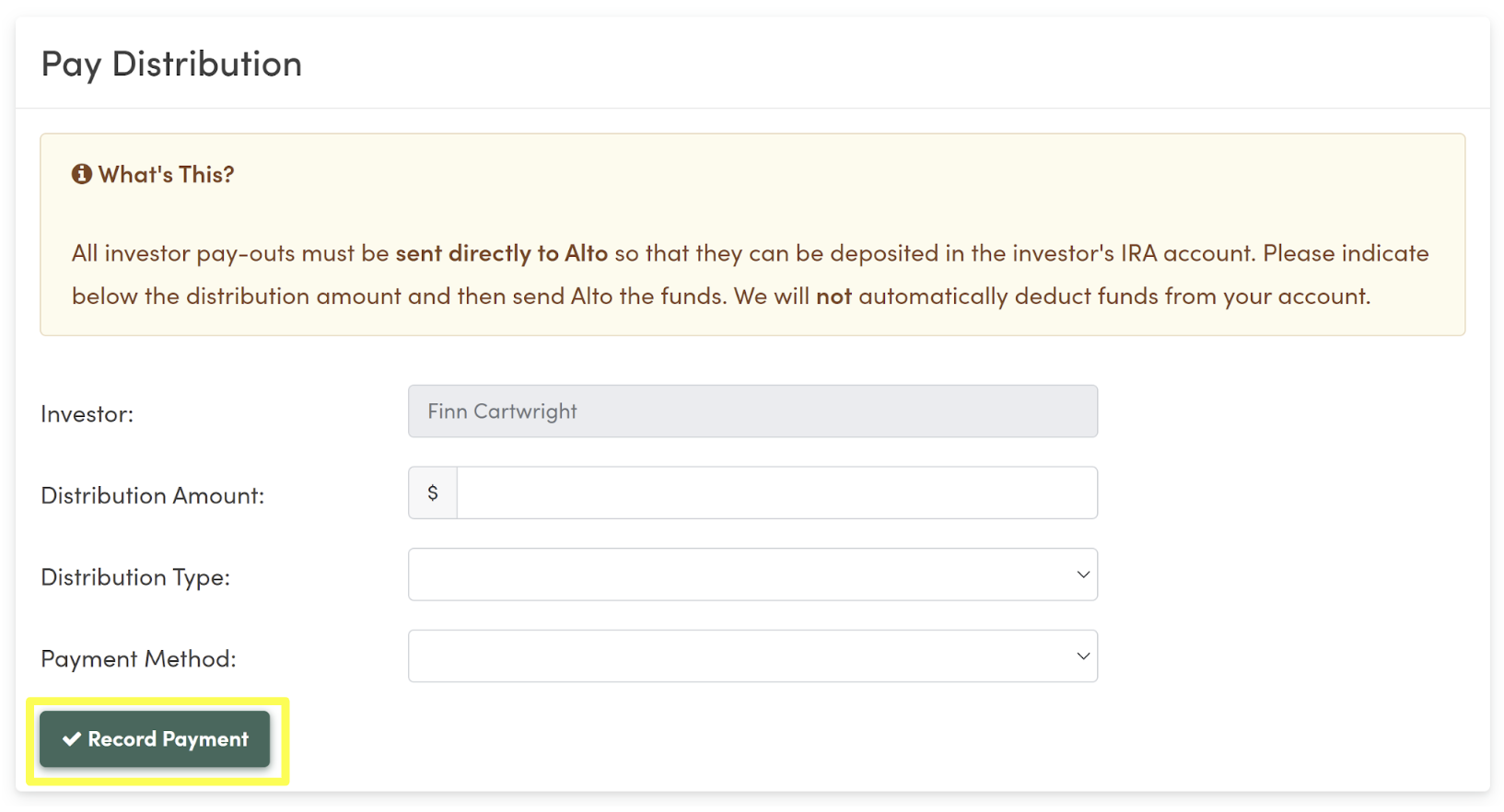Open the Distribution Type dropdown

[752, 574]
